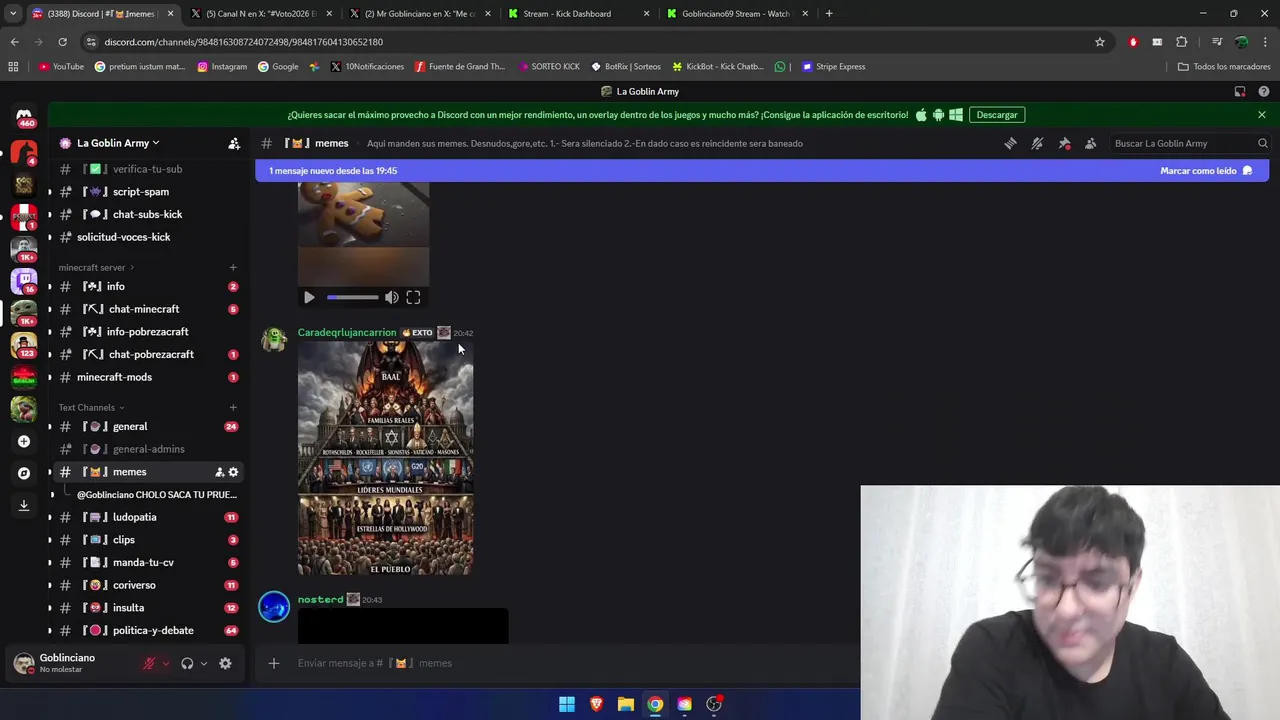Click username nosterd

320,600
